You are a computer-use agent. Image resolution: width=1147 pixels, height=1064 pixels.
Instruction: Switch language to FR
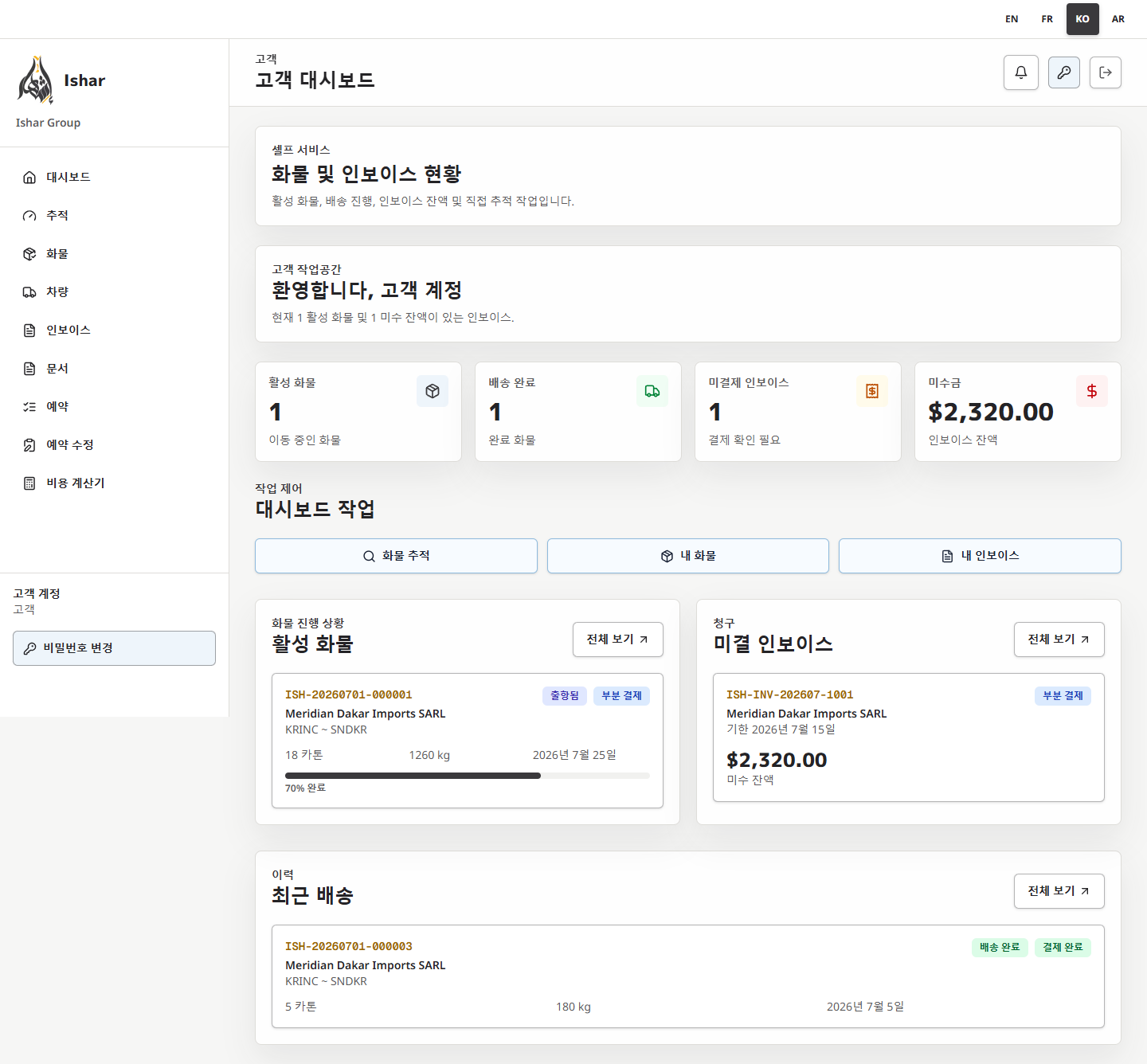1047,19
